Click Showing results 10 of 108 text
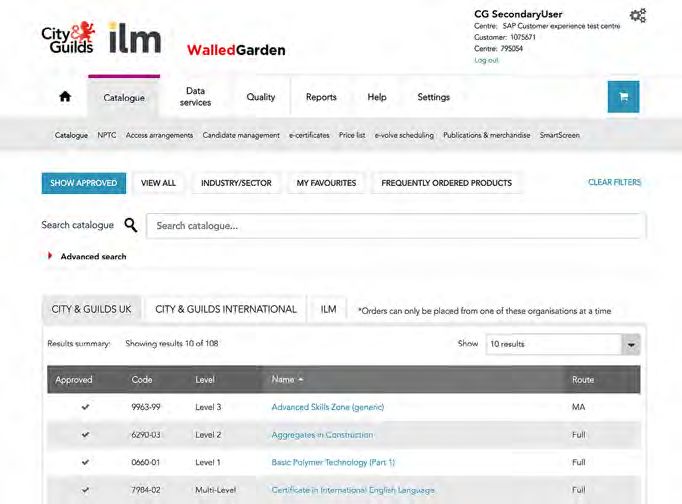The height and width of the screenshot is (504, 682). [x=172, y=344]
